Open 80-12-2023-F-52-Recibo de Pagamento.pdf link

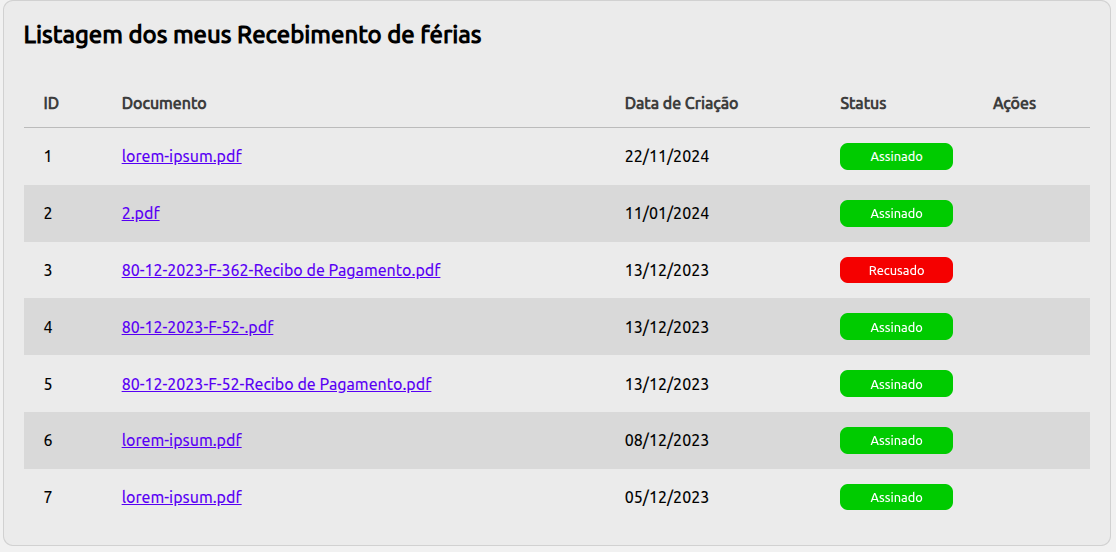pyautogui.click(x=276, y=384)
